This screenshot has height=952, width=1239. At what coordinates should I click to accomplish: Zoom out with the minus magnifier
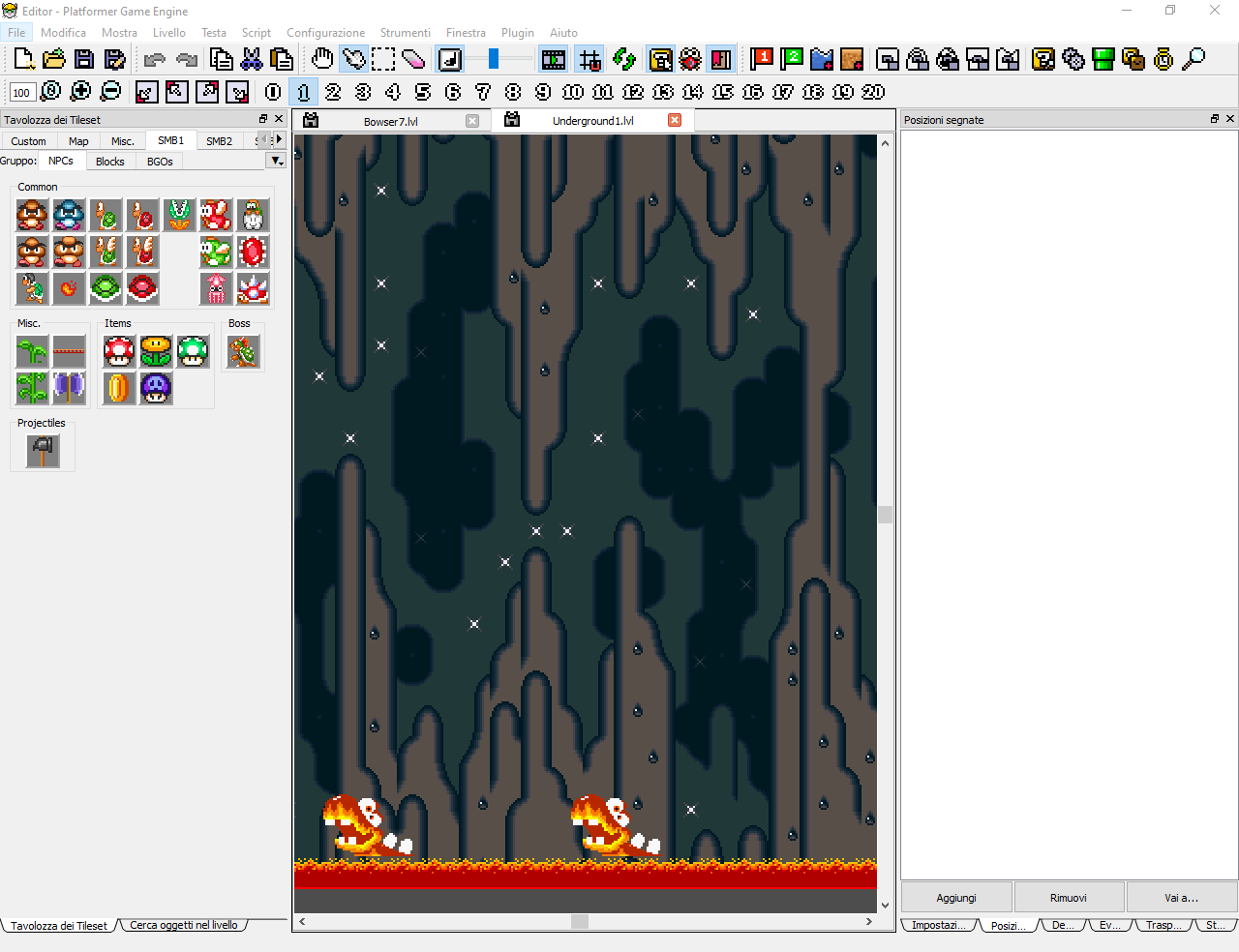[x=111, y=91]
